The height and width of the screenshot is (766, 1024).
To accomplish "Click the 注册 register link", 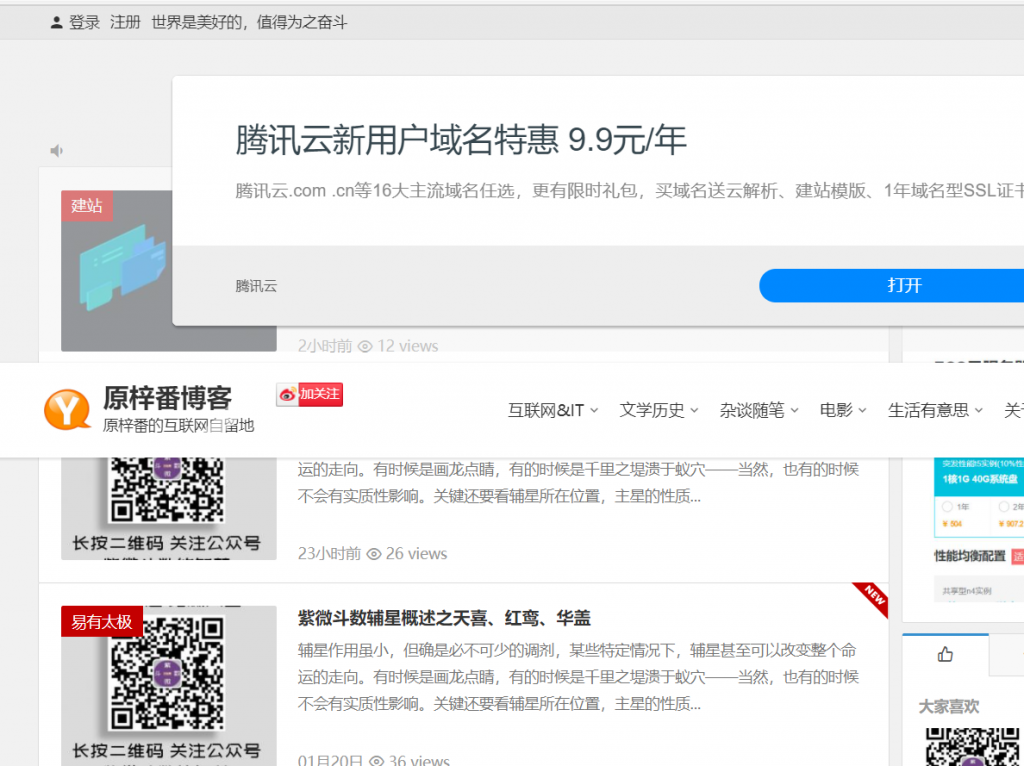I will pos(125,22).
